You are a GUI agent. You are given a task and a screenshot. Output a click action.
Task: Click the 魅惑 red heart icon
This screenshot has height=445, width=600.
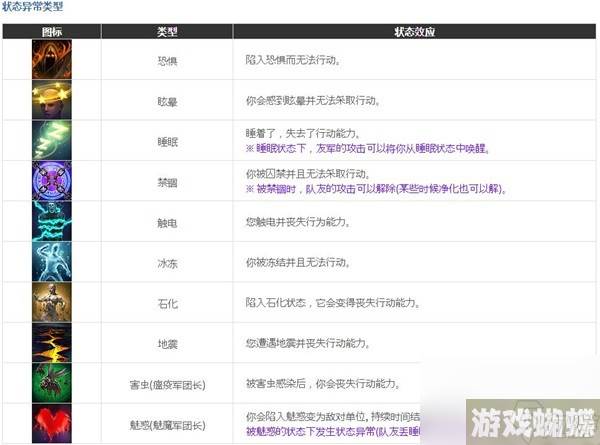[52, 423]
